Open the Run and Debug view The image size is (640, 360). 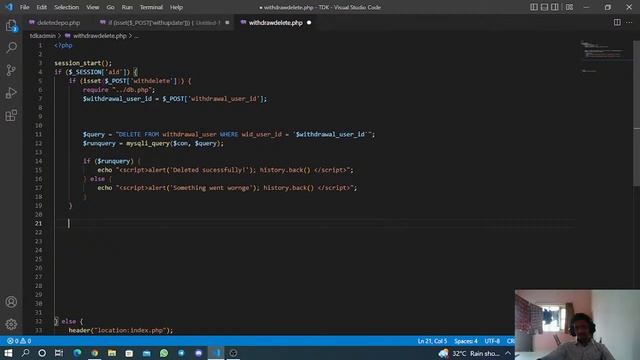[11, 93]
